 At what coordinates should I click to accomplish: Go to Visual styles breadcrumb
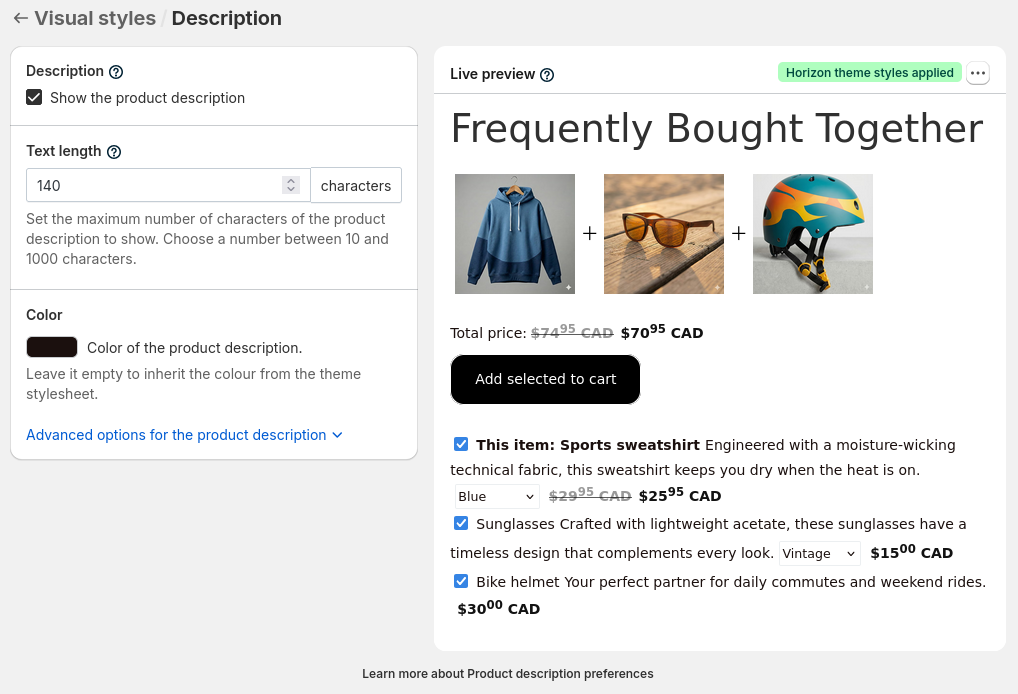95,18
